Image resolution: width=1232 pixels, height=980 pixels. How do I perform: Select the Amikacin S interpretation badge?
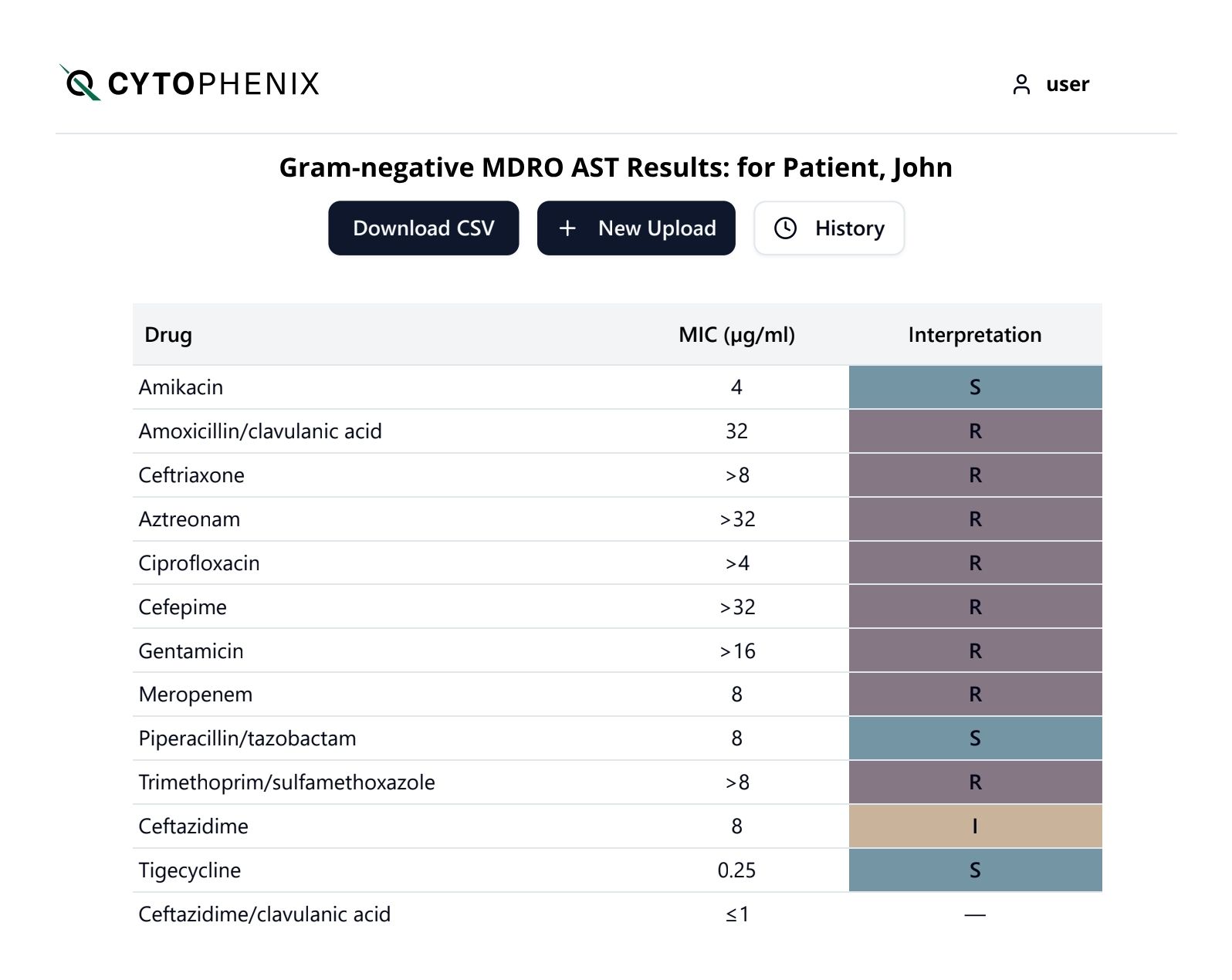coord(975,387)
